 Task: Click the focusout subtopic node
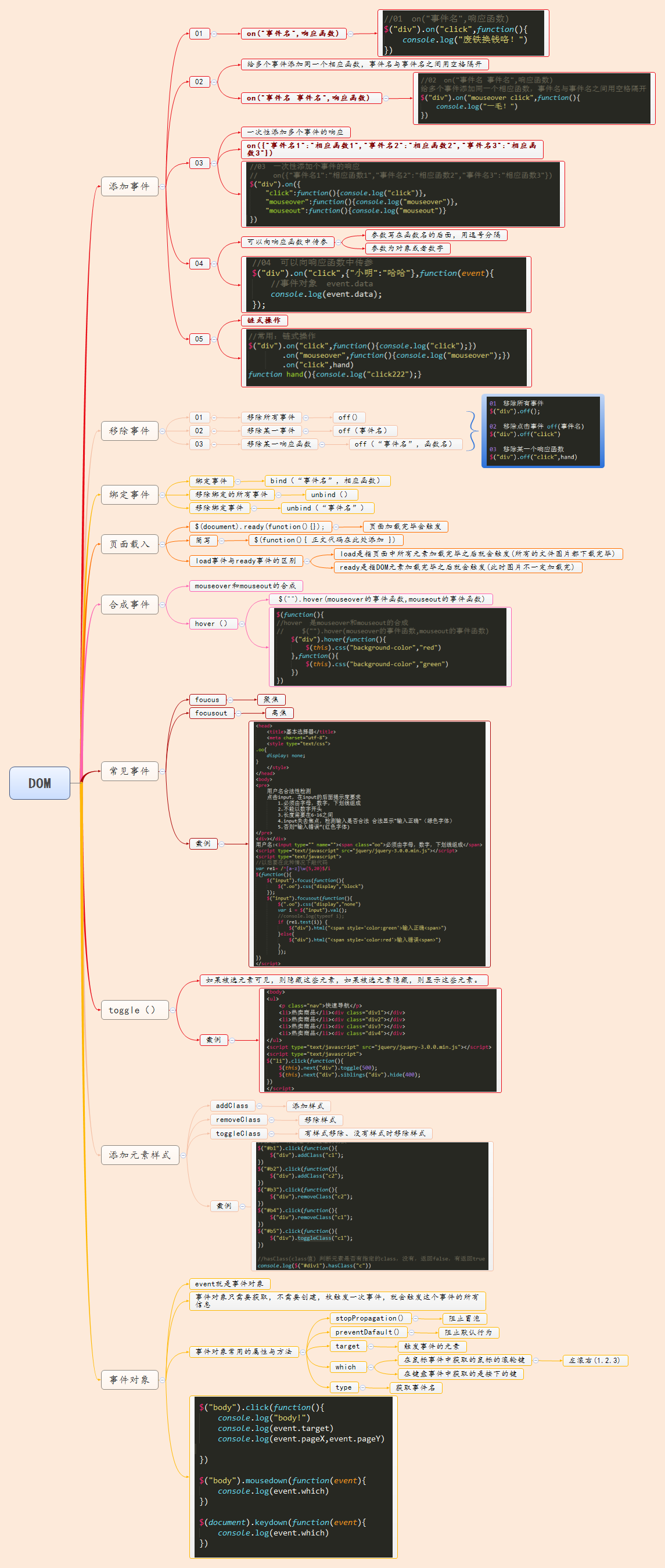click(x=211, y=713)
